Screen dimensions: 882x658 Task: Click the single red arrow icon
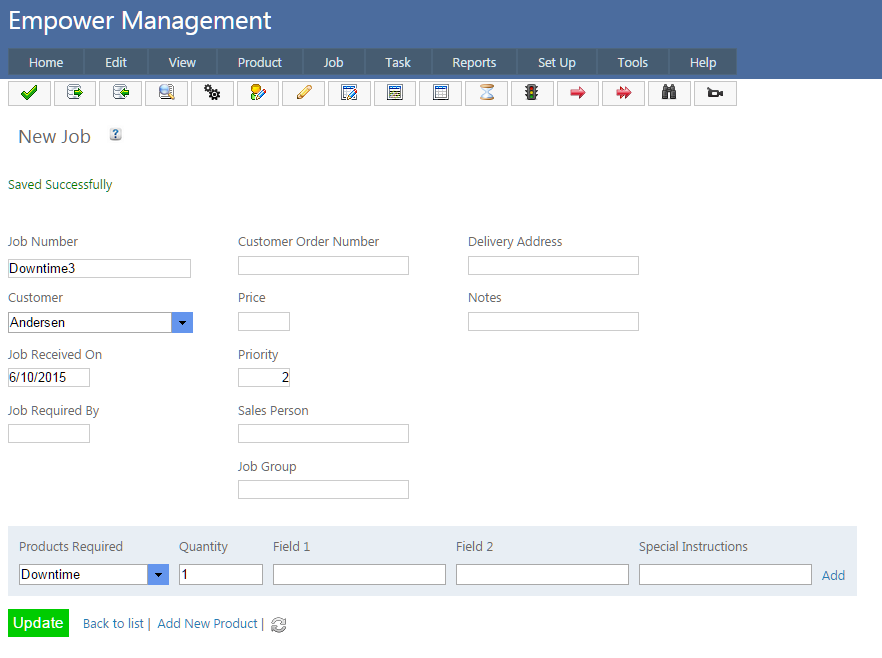click(x=578, y=93)
